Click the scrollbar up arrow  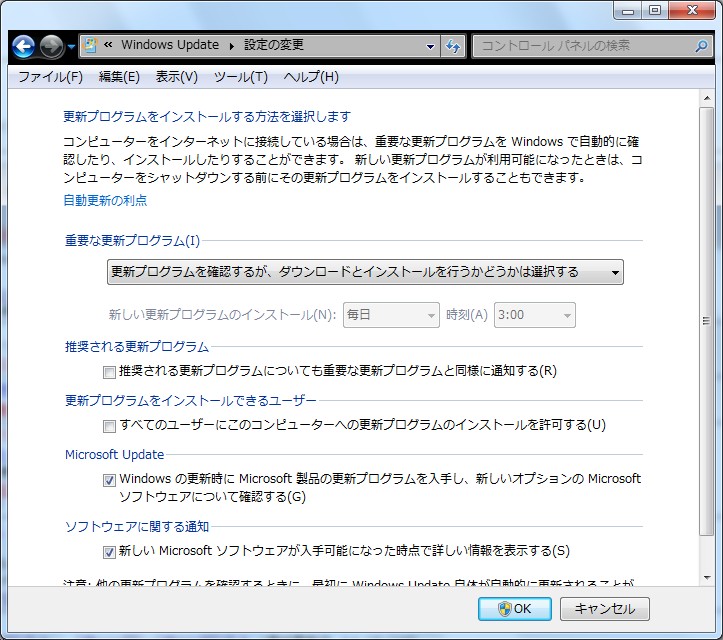[x=706, y=98]
